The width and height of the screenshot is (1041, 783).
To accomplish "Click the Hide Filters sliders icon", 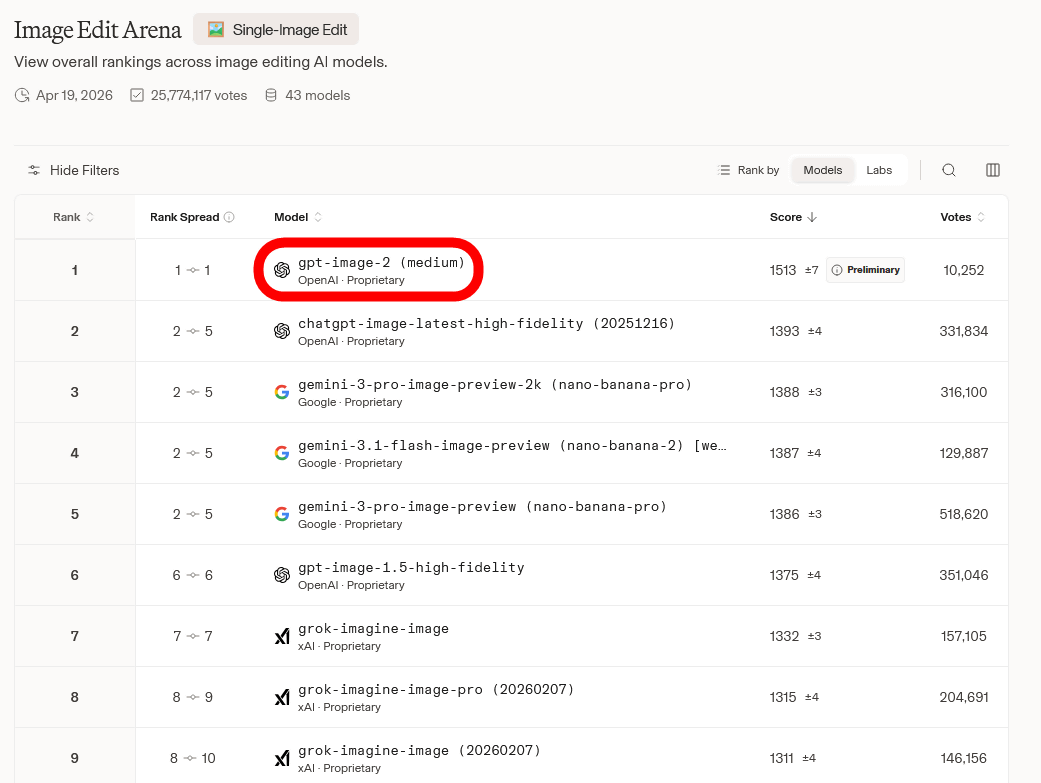I will pos(34,171).
